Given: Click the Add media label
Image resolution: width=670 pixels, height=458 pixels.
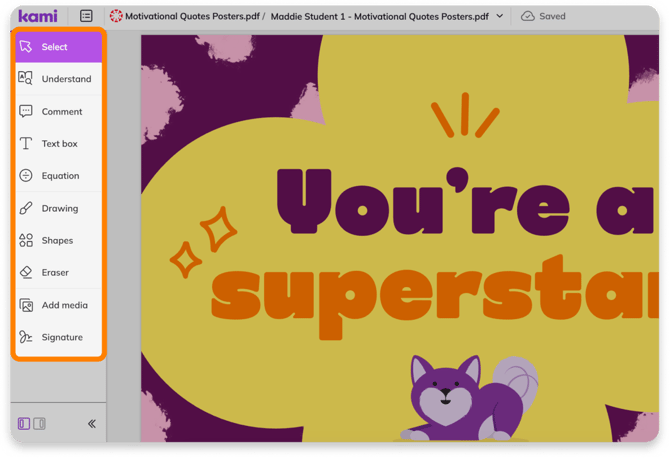Looking at the screenshot, I should tap(65, 305).
